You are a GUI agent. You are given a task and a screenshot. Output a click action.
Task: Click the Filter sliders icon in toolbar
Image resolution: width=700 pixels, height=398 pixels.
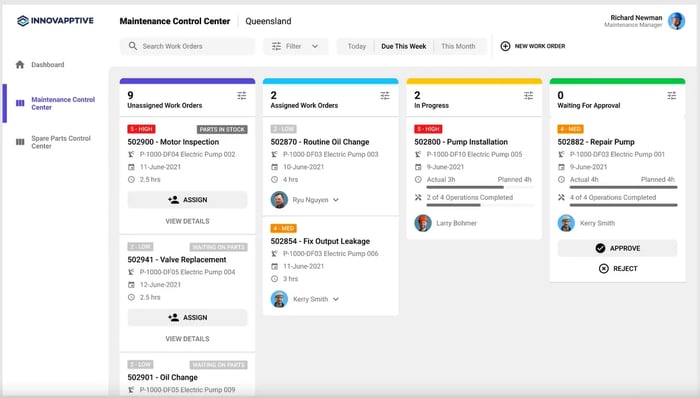[x=276, y=46]
